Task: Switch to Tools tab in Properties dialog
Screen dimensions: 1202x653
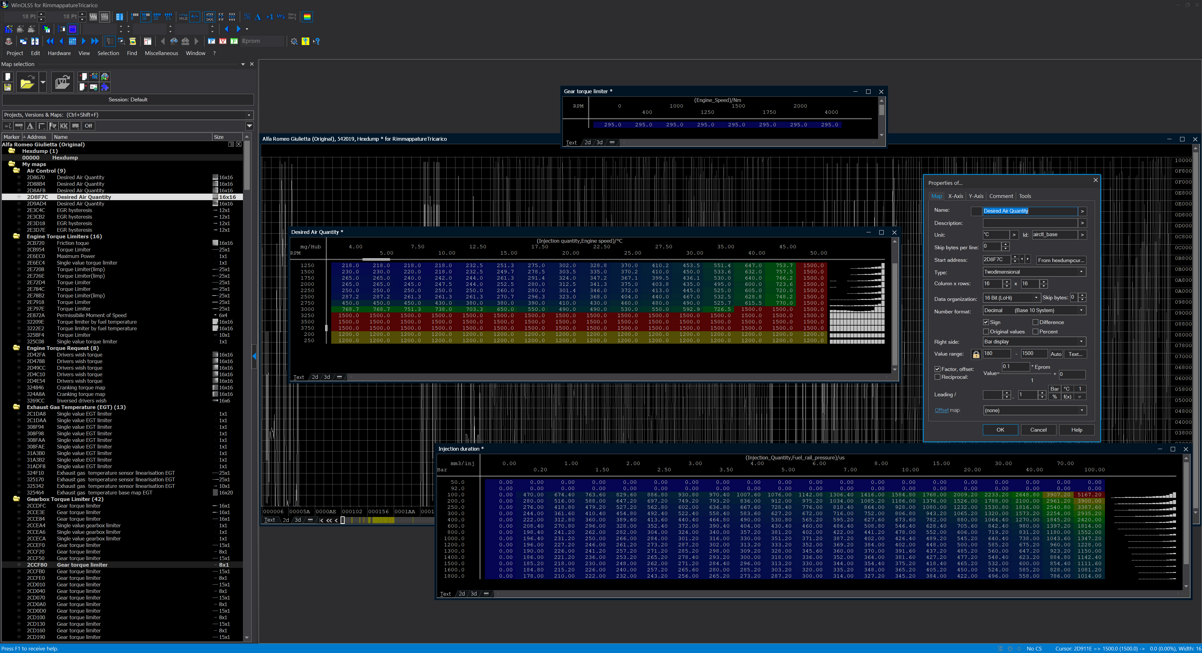Action: tap(1025, 196)
